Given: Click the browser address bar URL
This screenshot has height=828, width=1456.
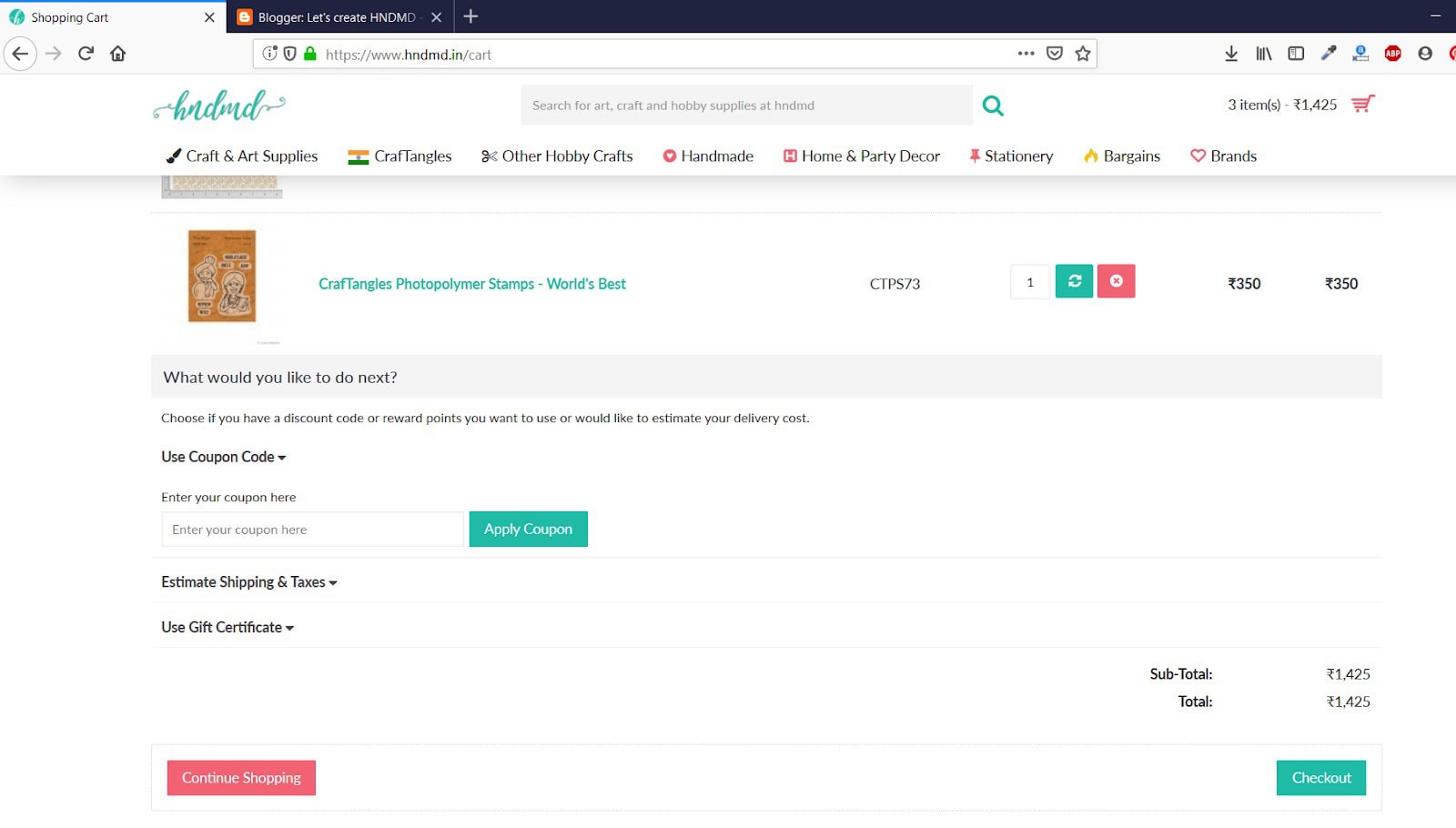Looking at the screenshot, I should coord(409,55).
